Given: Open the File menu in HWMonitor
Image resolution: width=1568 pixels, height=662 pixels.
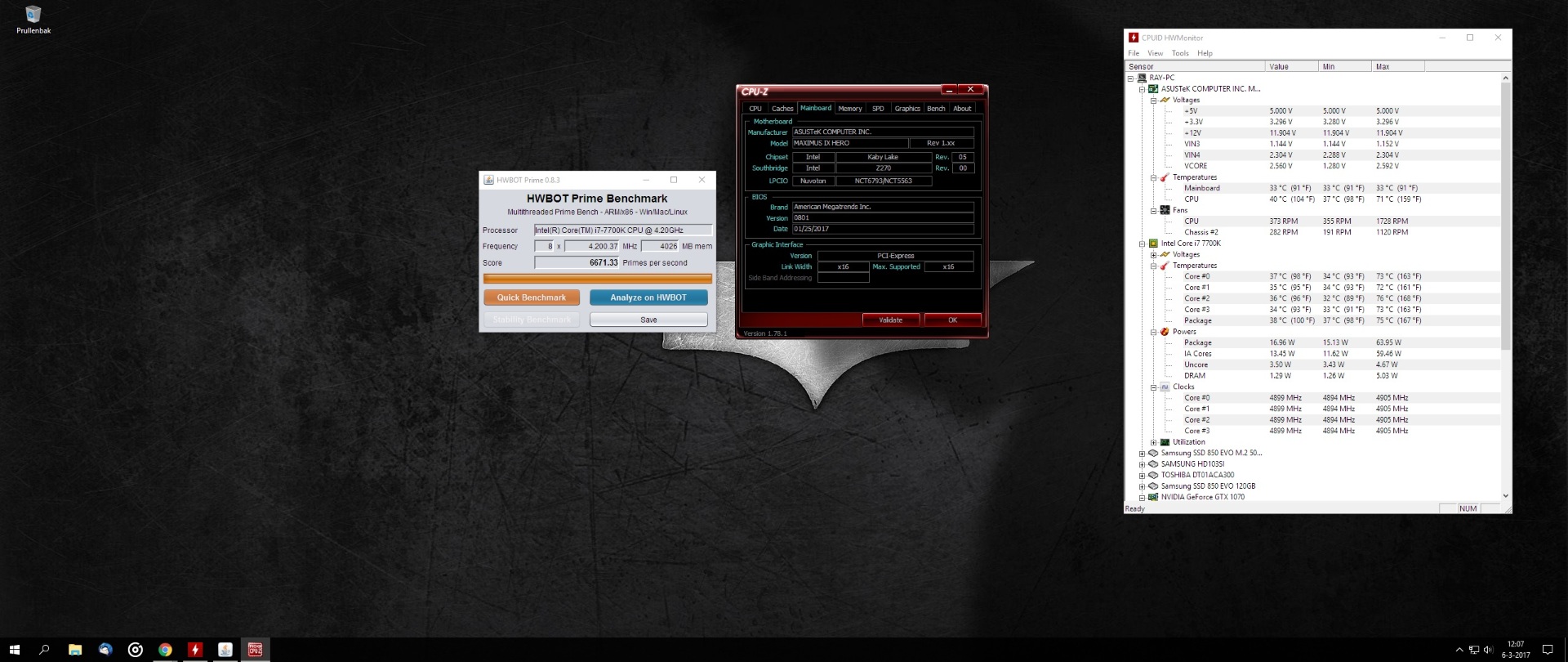Looking at the screenshot, I should pyautogui.click(x=1134, y=53).
